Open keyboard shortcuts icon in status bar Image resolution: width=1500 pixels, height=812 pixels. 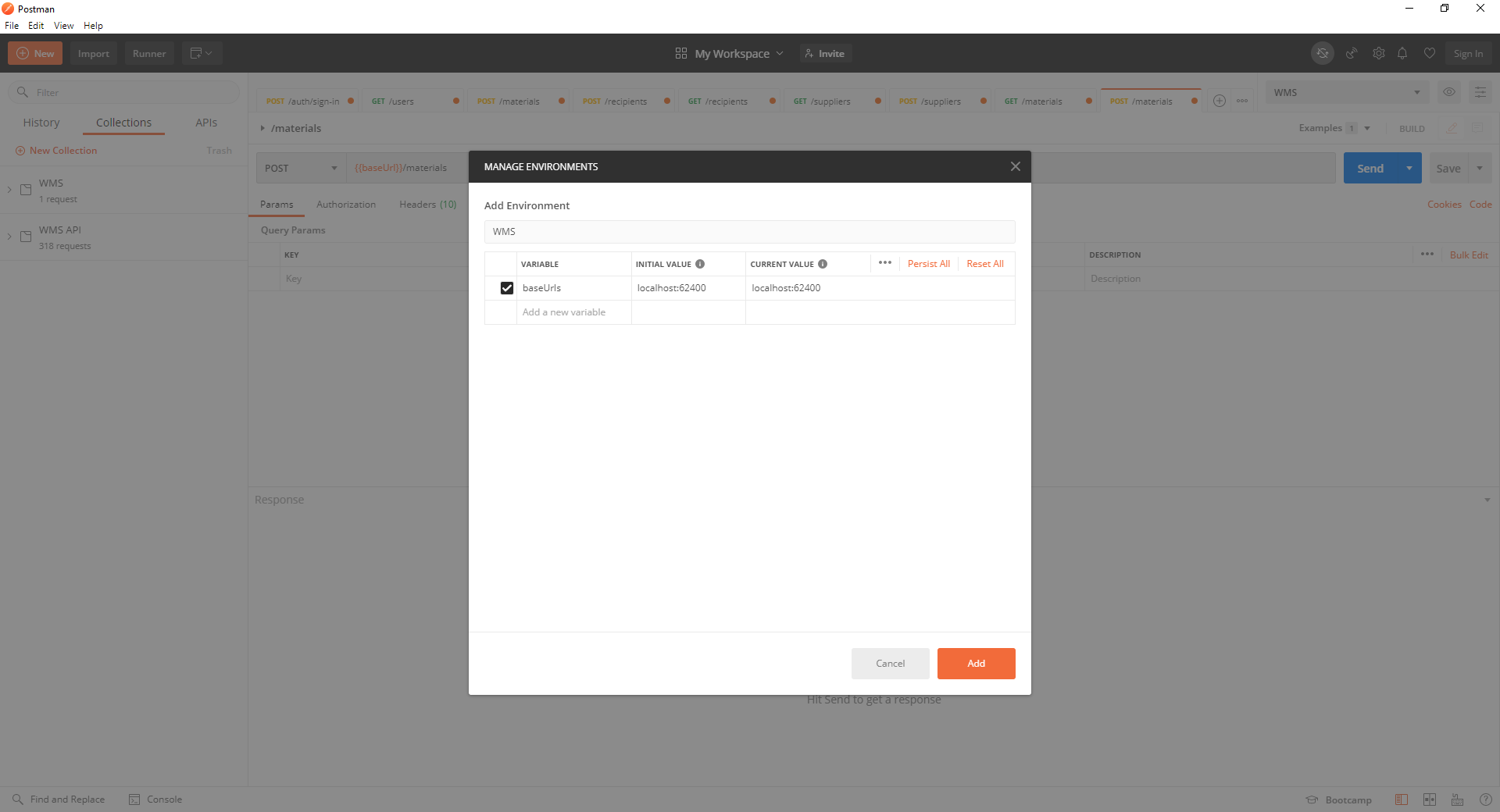click(1457, 800)
